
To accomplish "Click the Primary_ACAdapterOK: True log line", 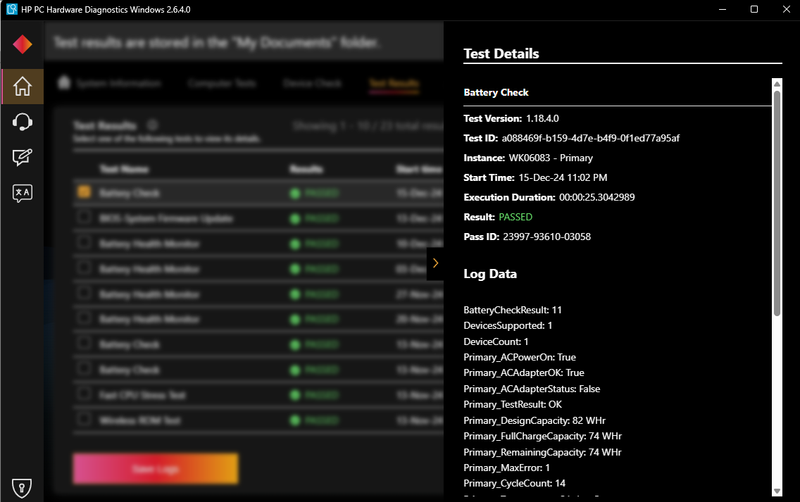I will [523, 373].
